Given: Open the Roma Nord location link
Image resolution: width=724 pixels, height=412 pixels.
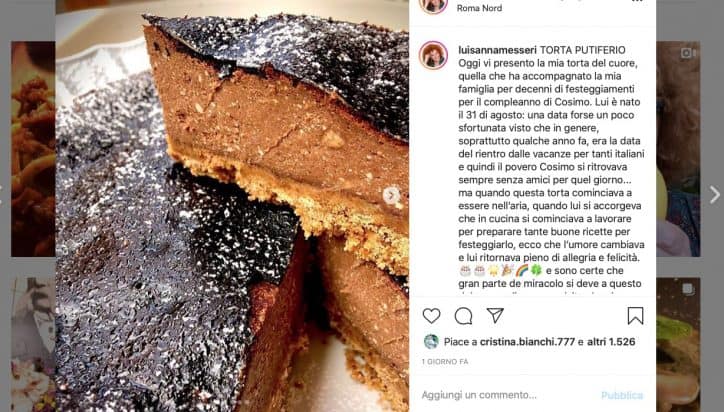Looking at the screenshot, I should [479, 8].
